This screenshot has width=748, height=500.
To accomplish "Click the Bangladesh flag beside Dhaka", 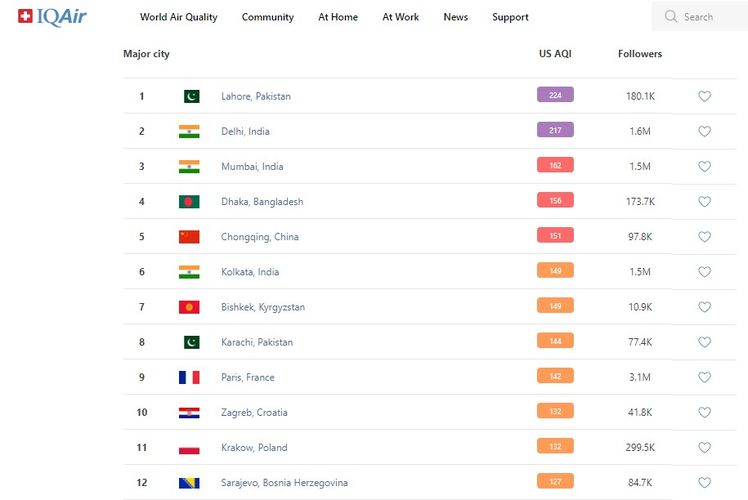I will pos(189,202).
